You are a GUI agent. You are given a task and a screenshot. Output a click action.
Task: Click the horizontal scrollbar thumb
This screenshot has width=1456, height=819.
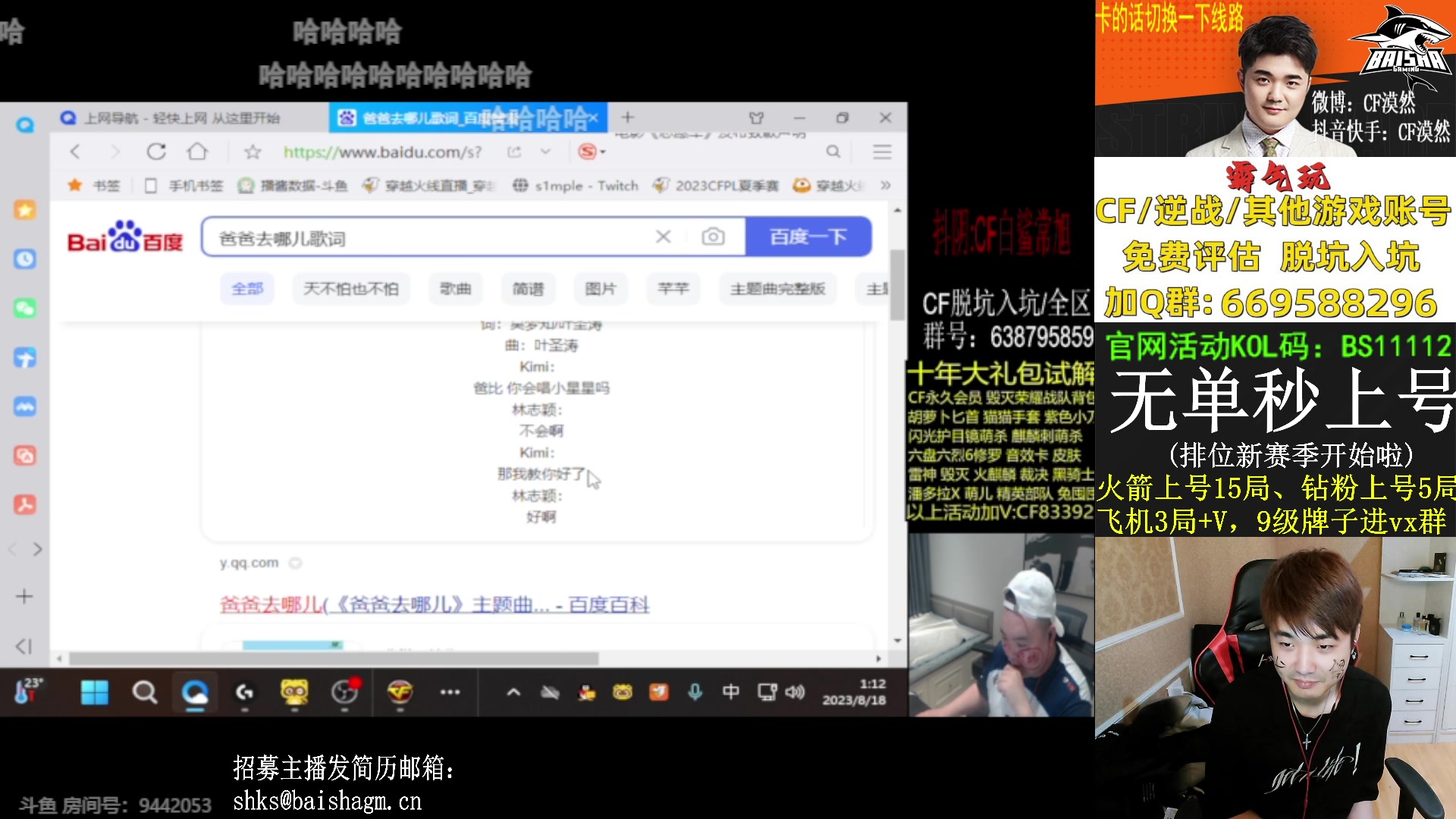334,658
